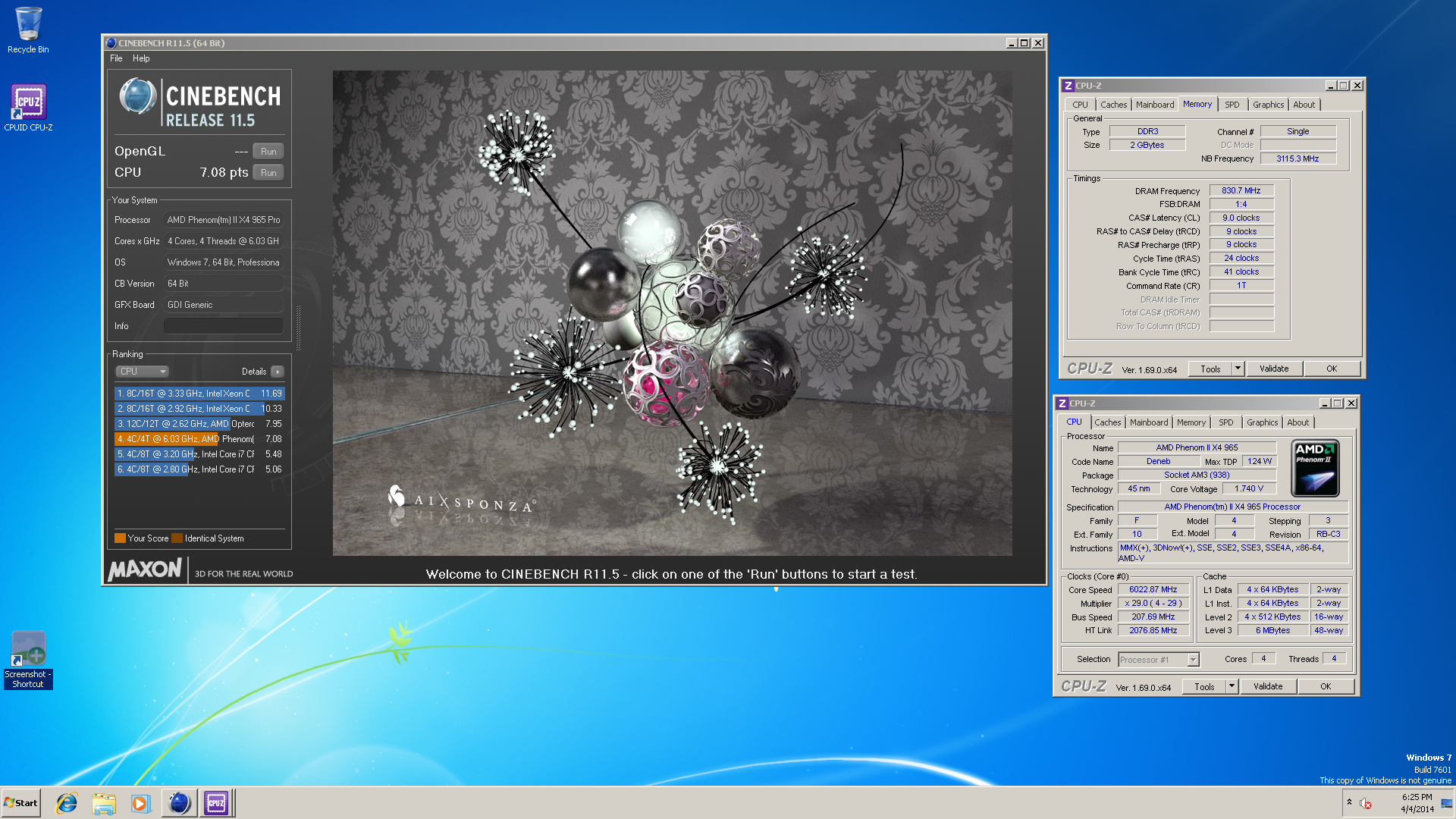Open the Recycle Bin desktop icon
The image size is (1456, 819).
tap(28, 30)
